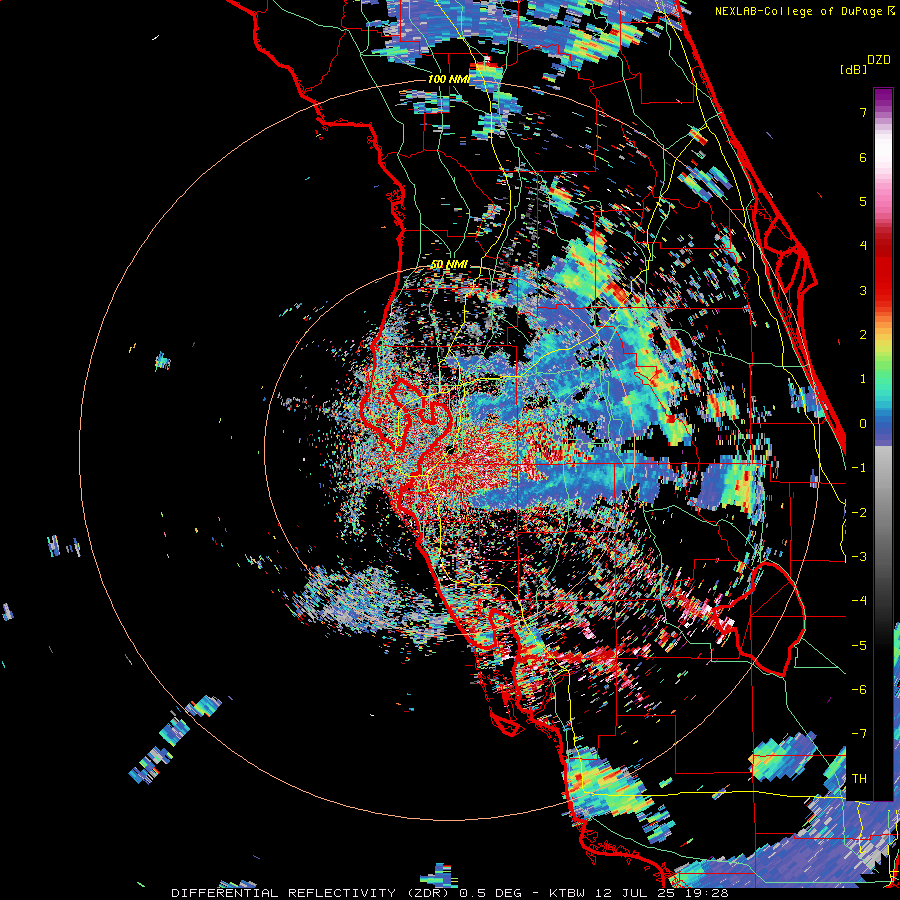Image resolution: width=900 pixels, height=900 pixels.
Task: Click the NEXLAB-College of DuPage header text
Action: point(798,11)
